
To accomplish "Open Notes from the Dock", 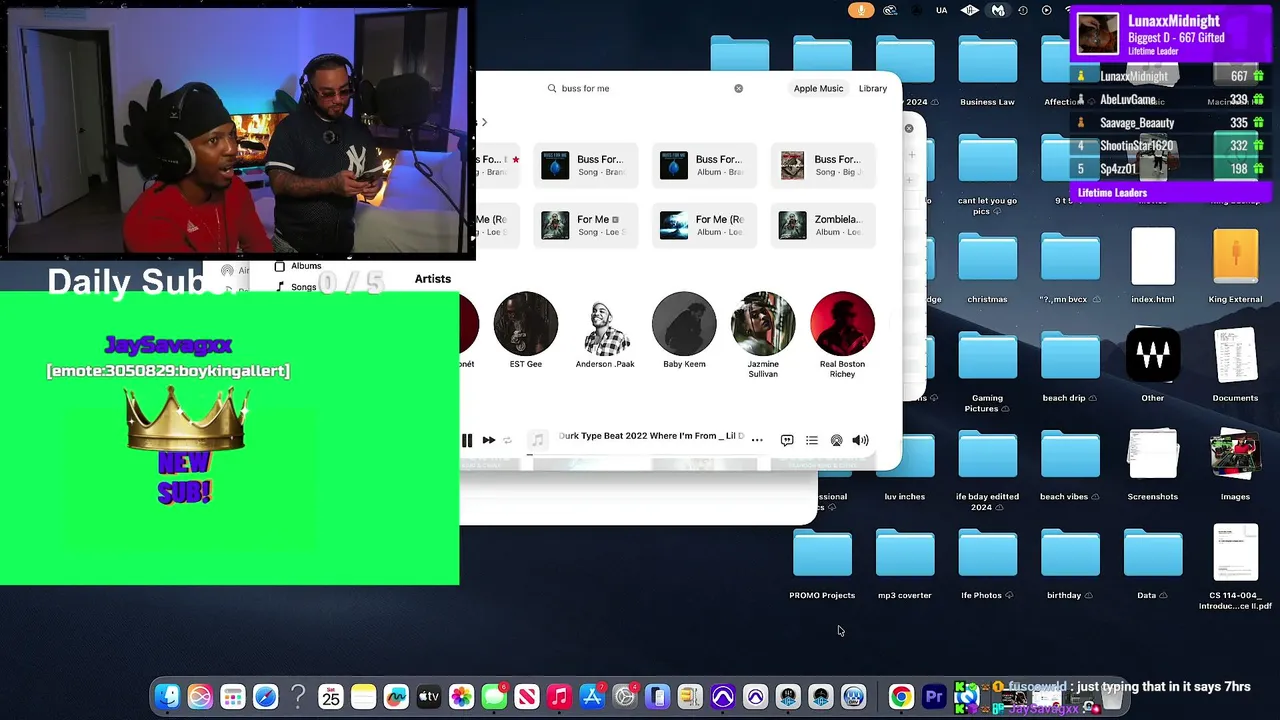I will [363, 697].
